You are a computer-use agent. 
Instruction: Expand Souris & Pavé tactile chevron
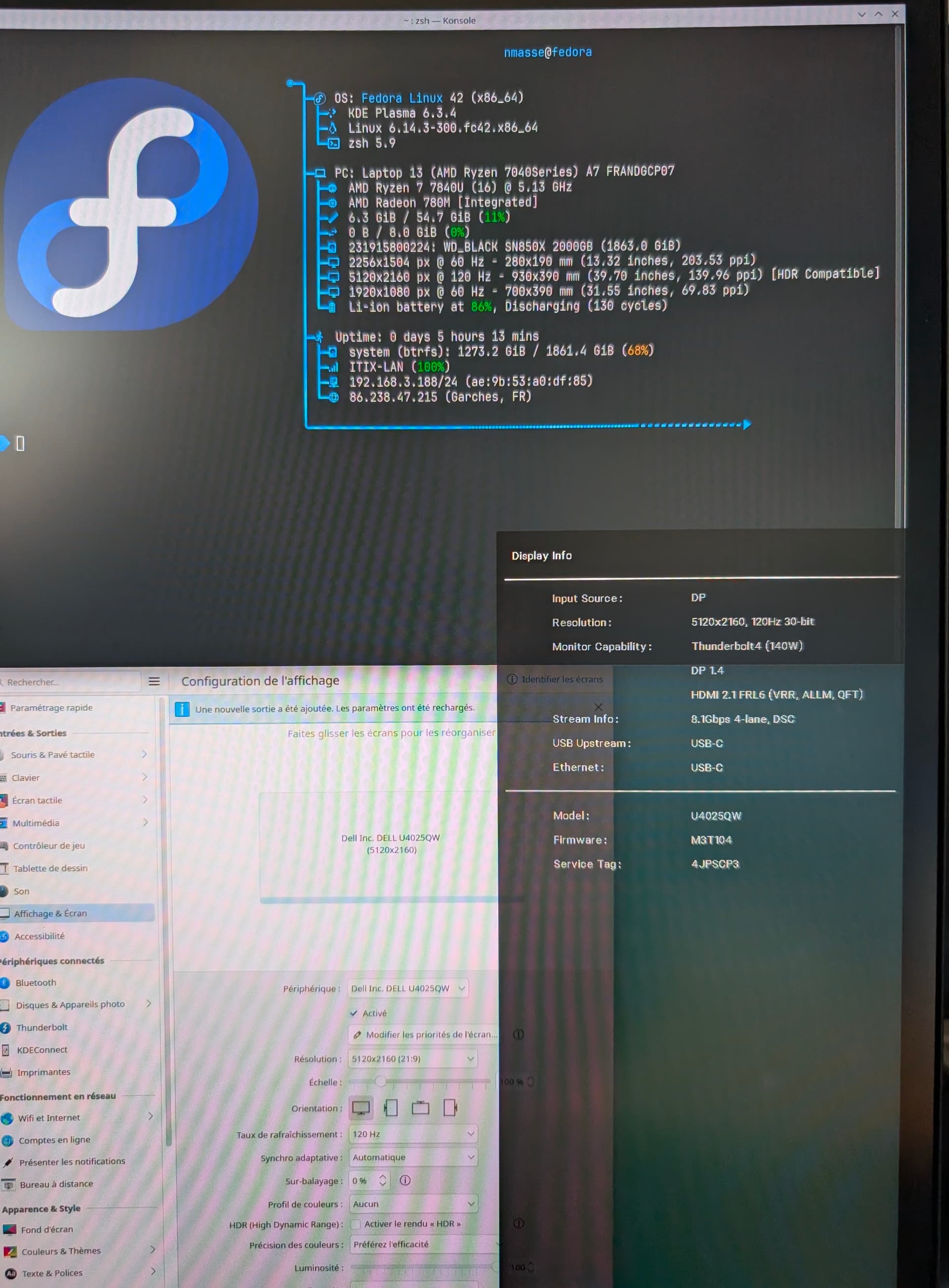(144, 755)
